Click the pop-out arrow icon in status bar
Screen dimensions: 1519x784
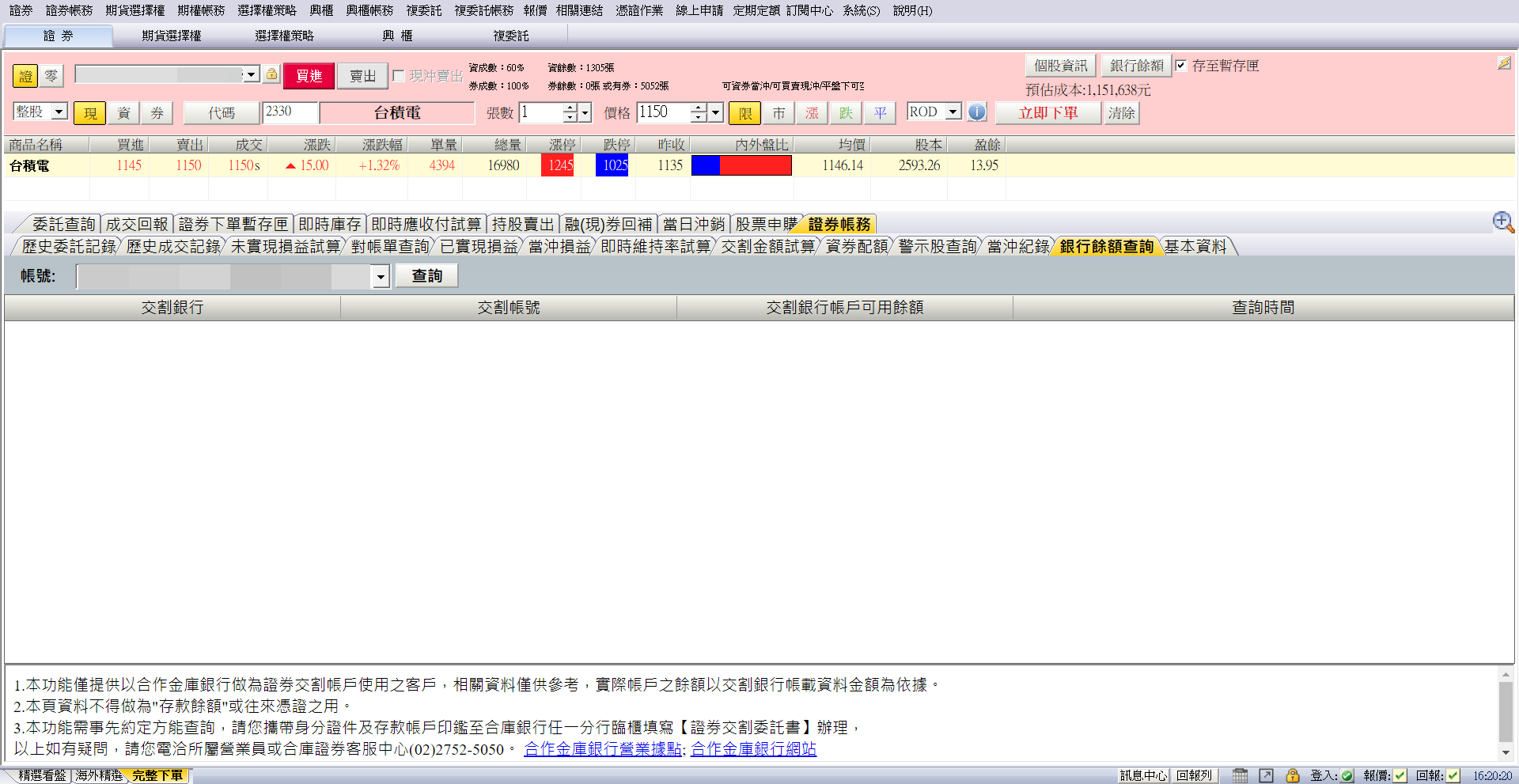click(1266, 775)
